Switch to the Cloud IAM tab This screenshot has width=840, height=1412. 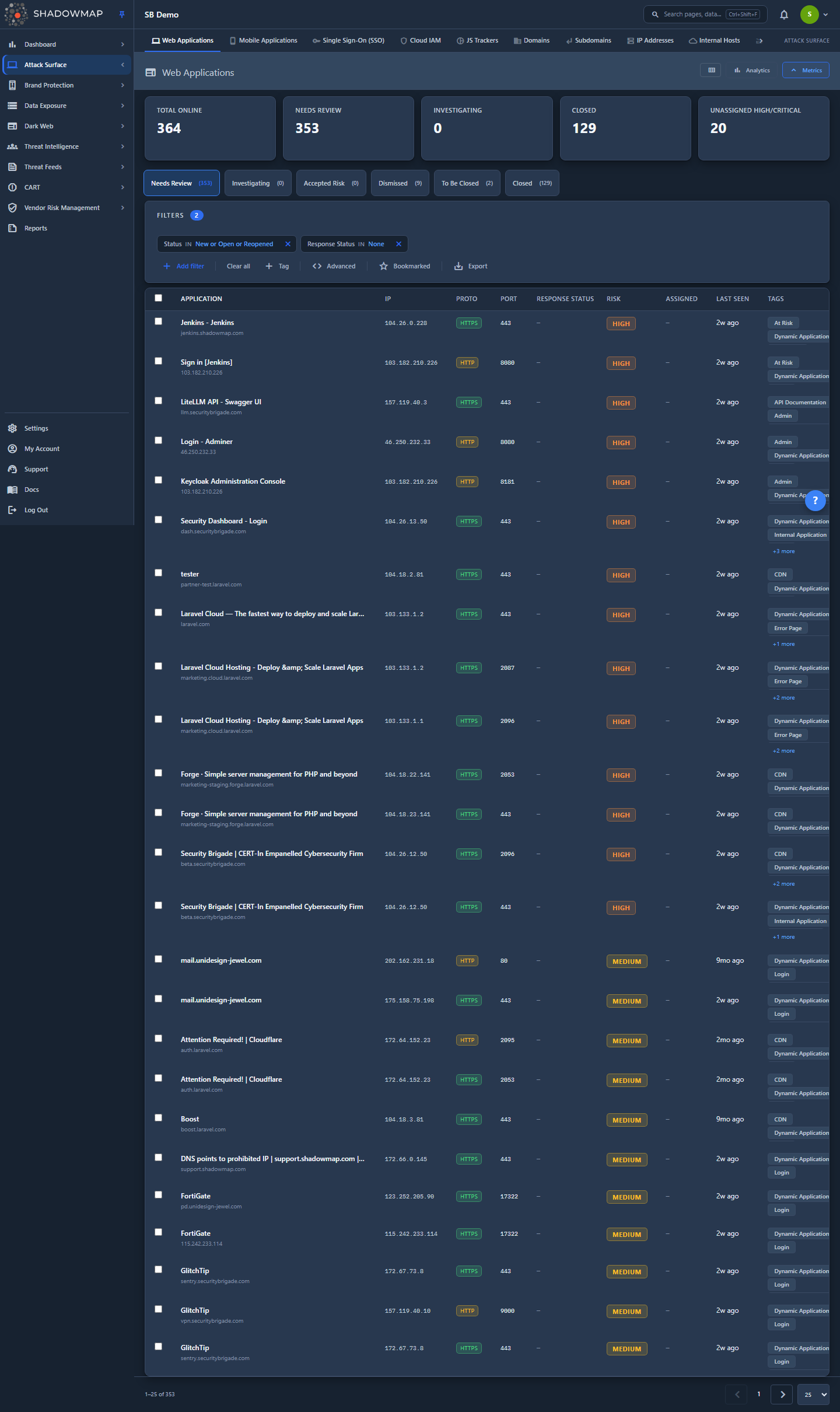pos(421,41)
